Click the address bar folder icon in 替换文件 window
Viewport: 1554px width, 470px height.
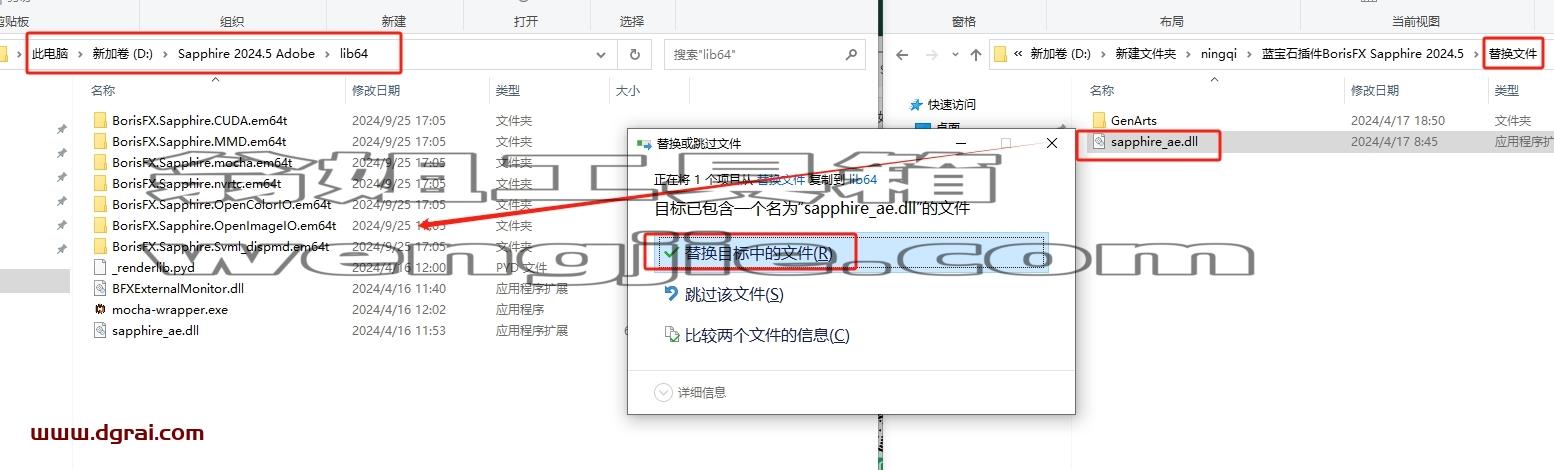click(x=1000, y=54)
